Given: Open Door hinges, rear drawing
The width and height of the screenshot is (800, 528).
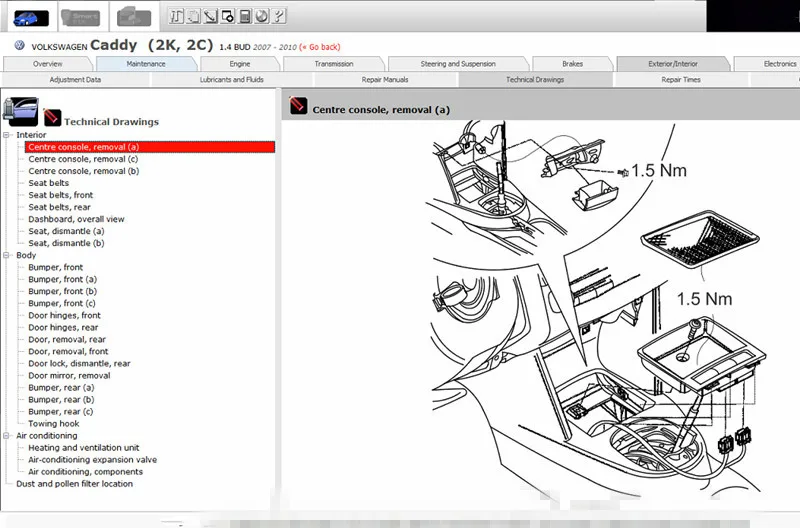Looking at the screenshot, I should 63,328.
